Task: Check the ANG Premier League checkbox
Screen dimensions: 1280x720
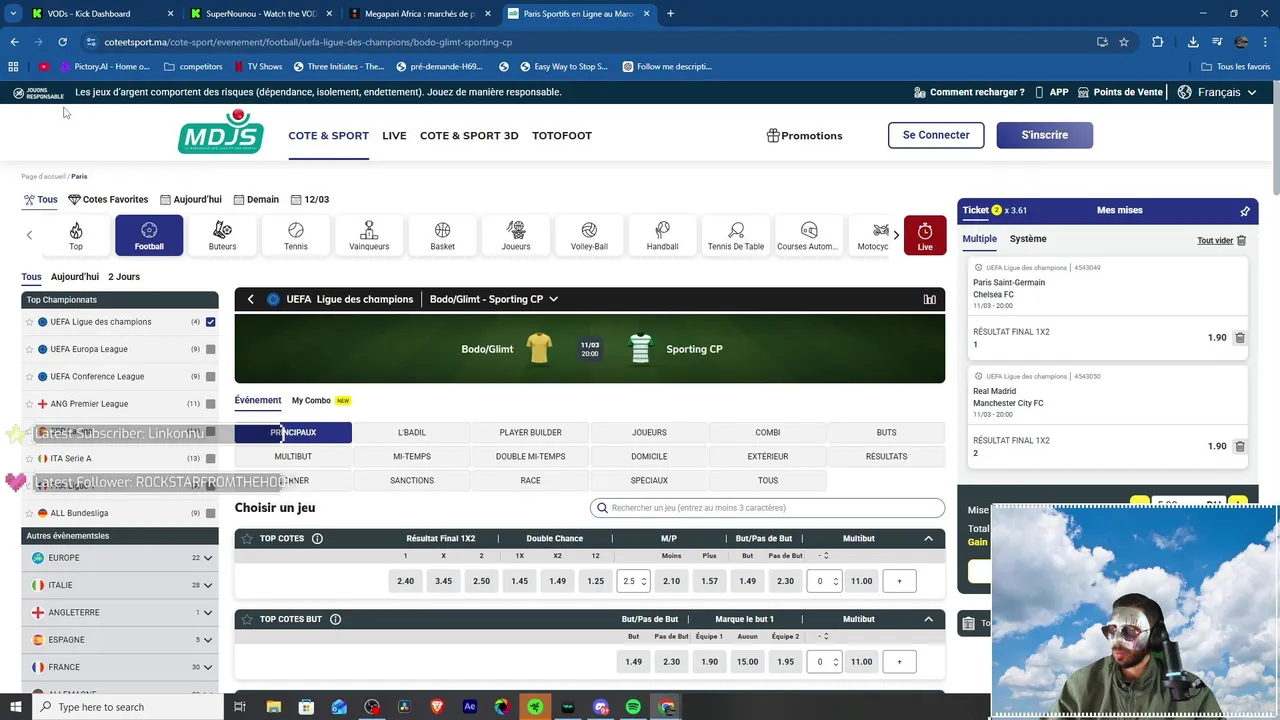Action: coord(210,404)
